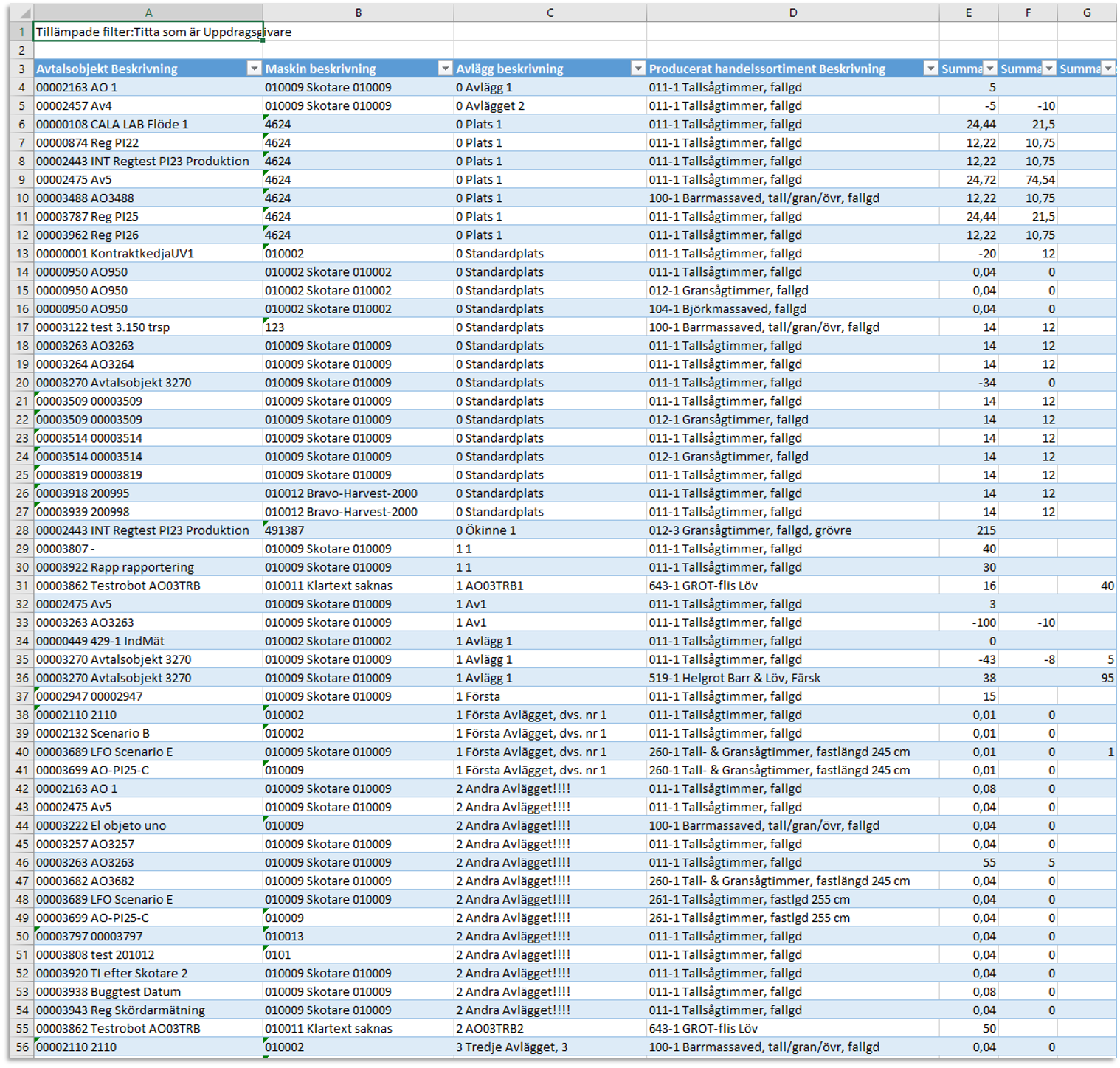
Task: Open the Summa filter dropdown in column F
Action: [x=1049, y=69]
